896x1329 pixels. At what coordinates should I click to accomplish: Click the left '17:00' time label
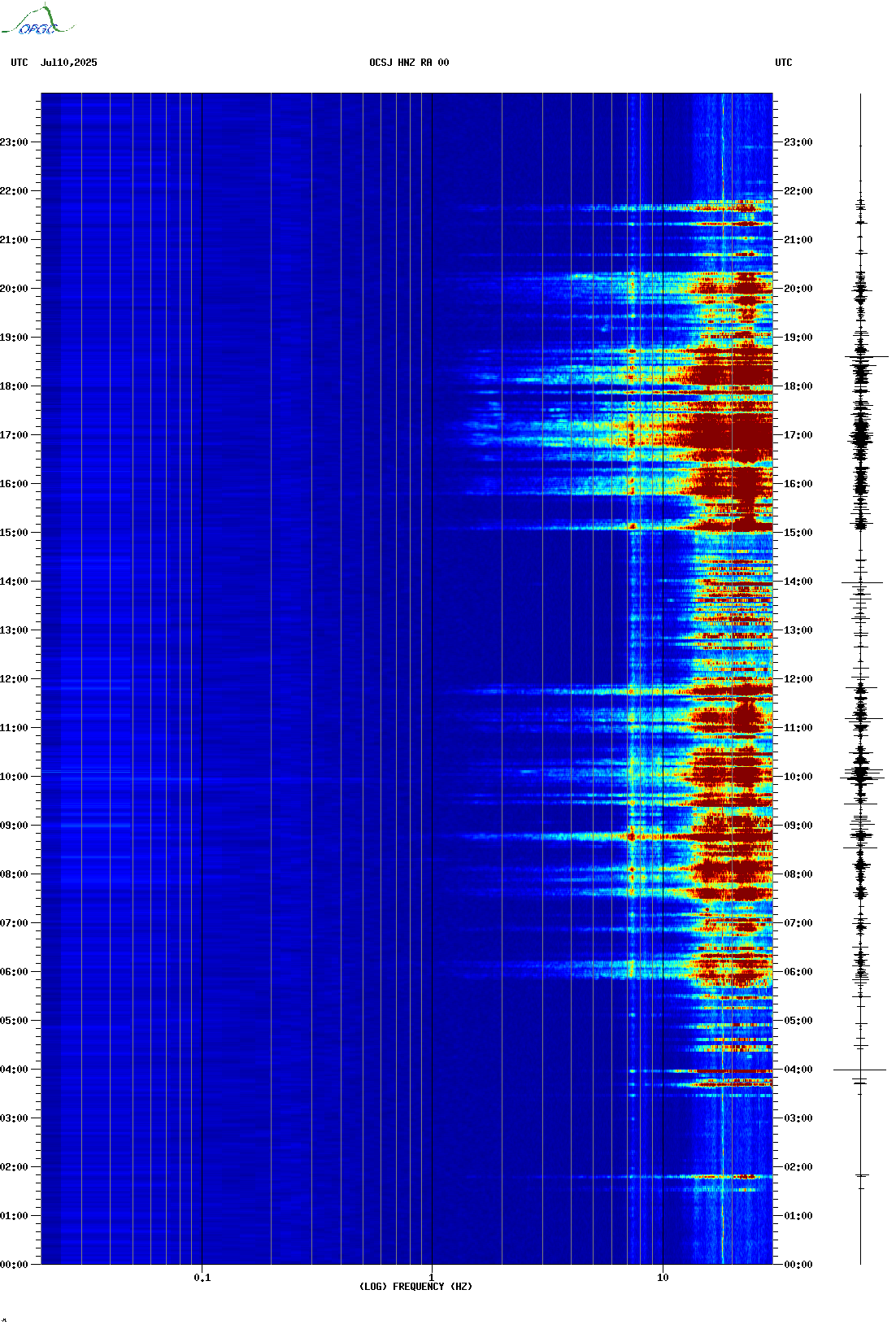click(x=14, y=435)
